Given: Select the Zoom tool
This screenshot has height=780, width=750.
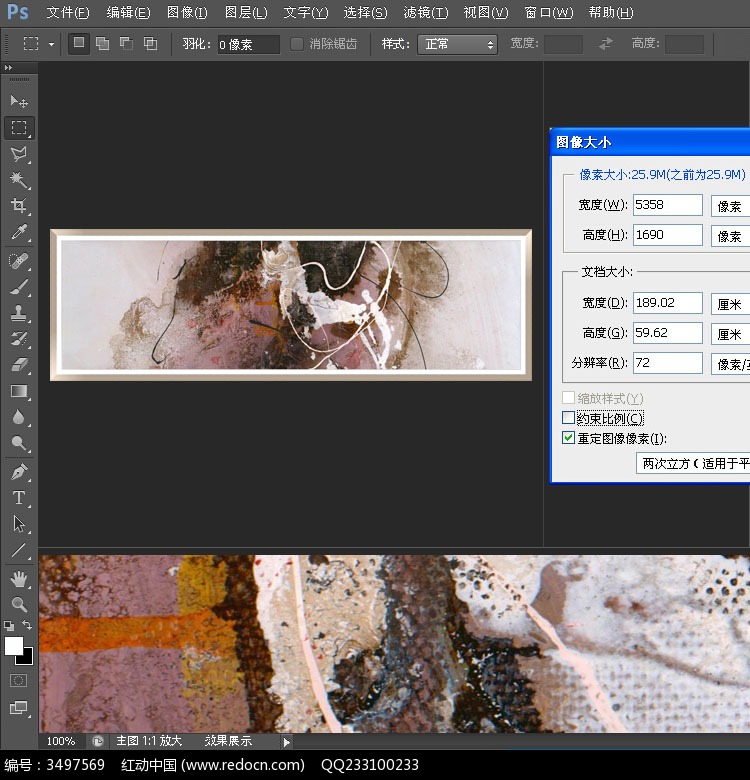Looking at the screenshot, I should (x=19, y=604).
